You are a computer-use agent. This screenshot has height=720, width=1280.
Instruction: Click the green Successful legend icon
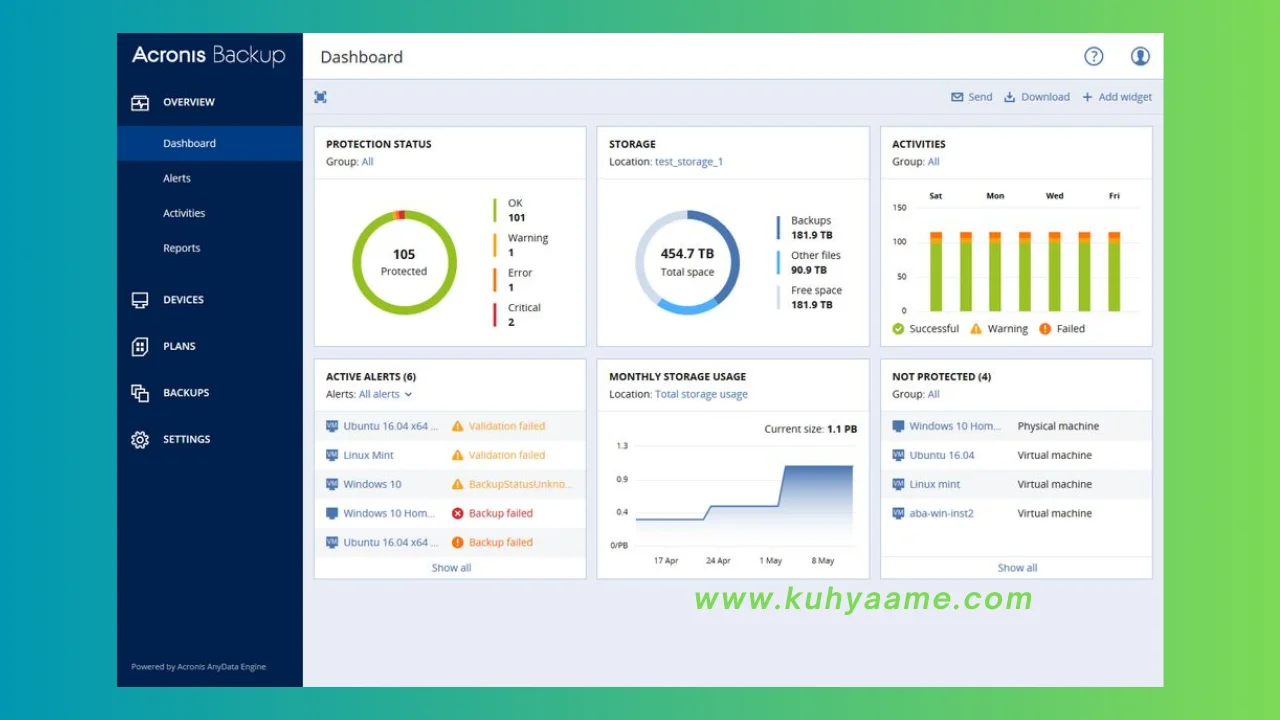pyautogui.click(x=898, y=328)
